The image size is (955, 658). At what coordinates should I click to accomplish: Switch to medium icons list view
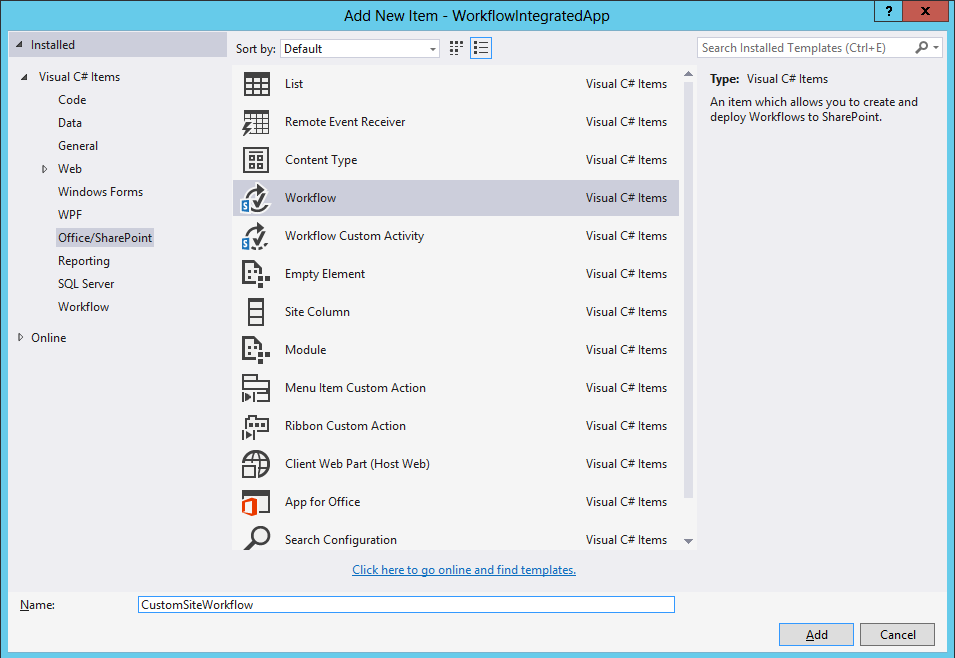[481, 48]
